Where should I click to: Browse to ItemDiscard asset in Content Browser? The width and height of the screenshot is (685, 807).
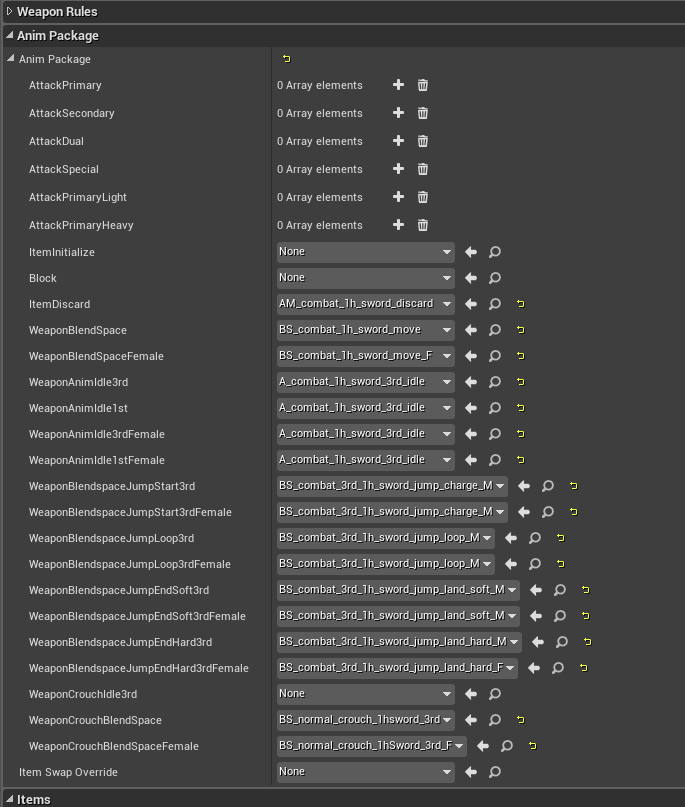pos(495,304)
